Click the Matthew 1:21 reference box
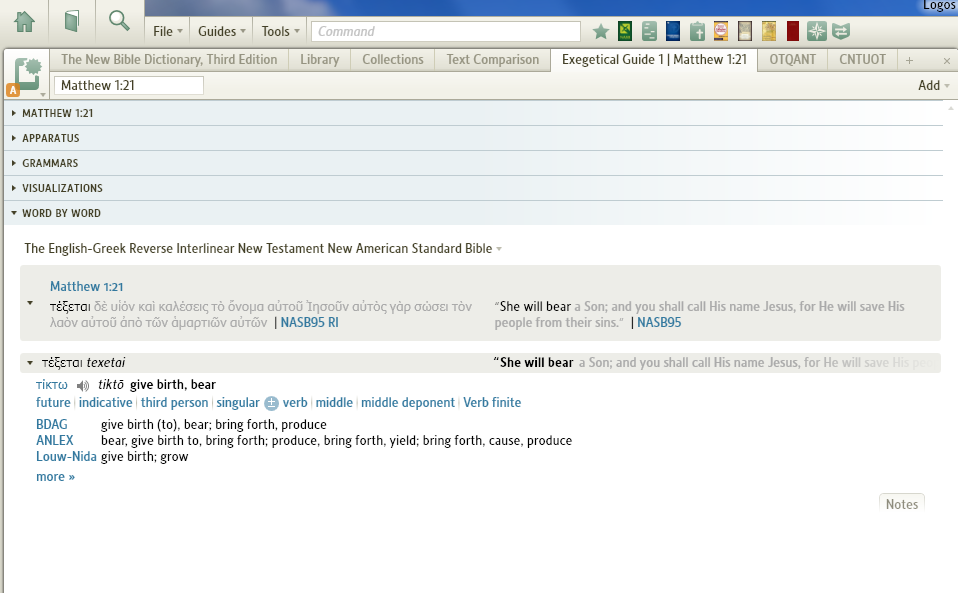Screen dimensions: 958x593 coord(129,85)
